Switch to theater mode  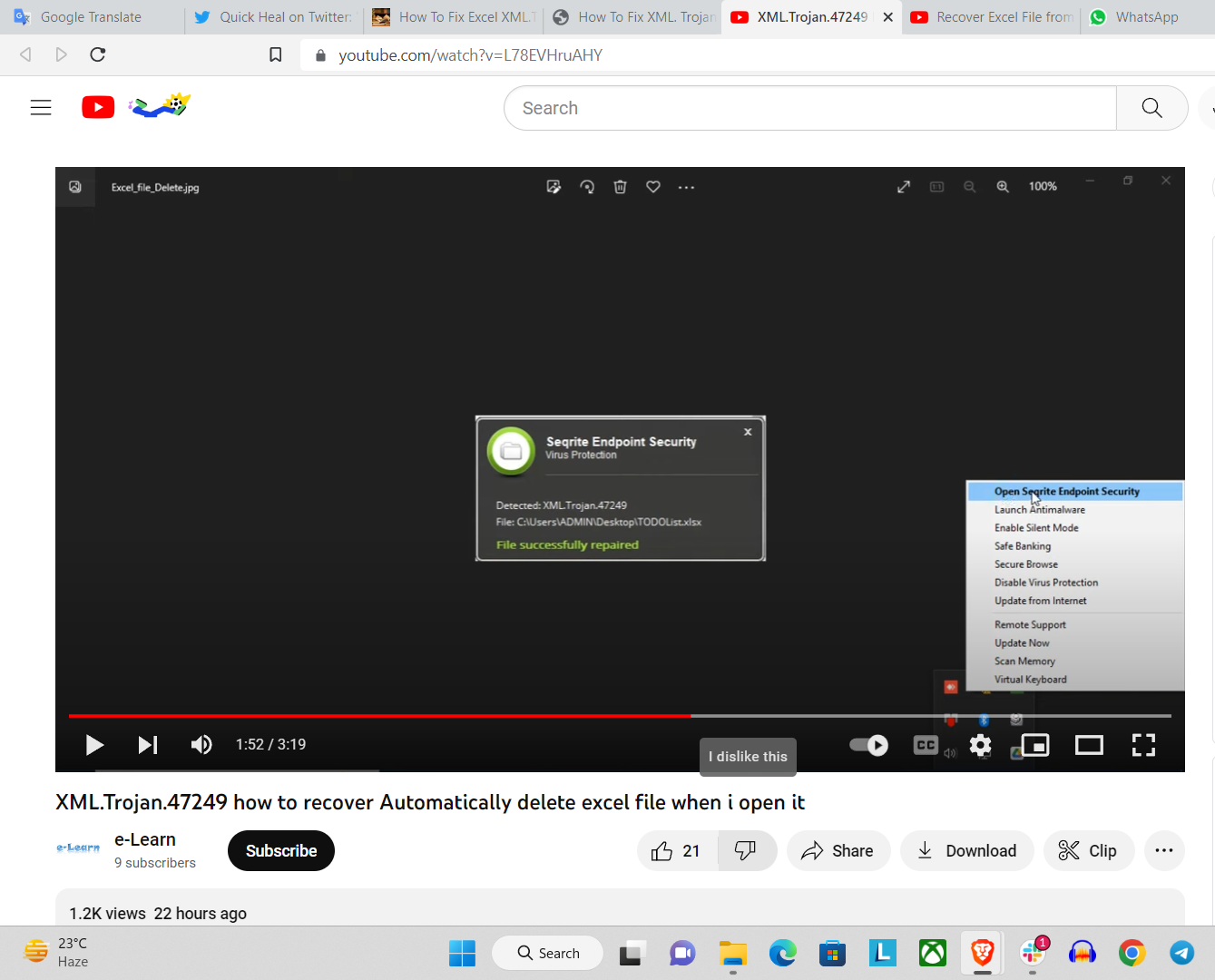pos(1089,745)
